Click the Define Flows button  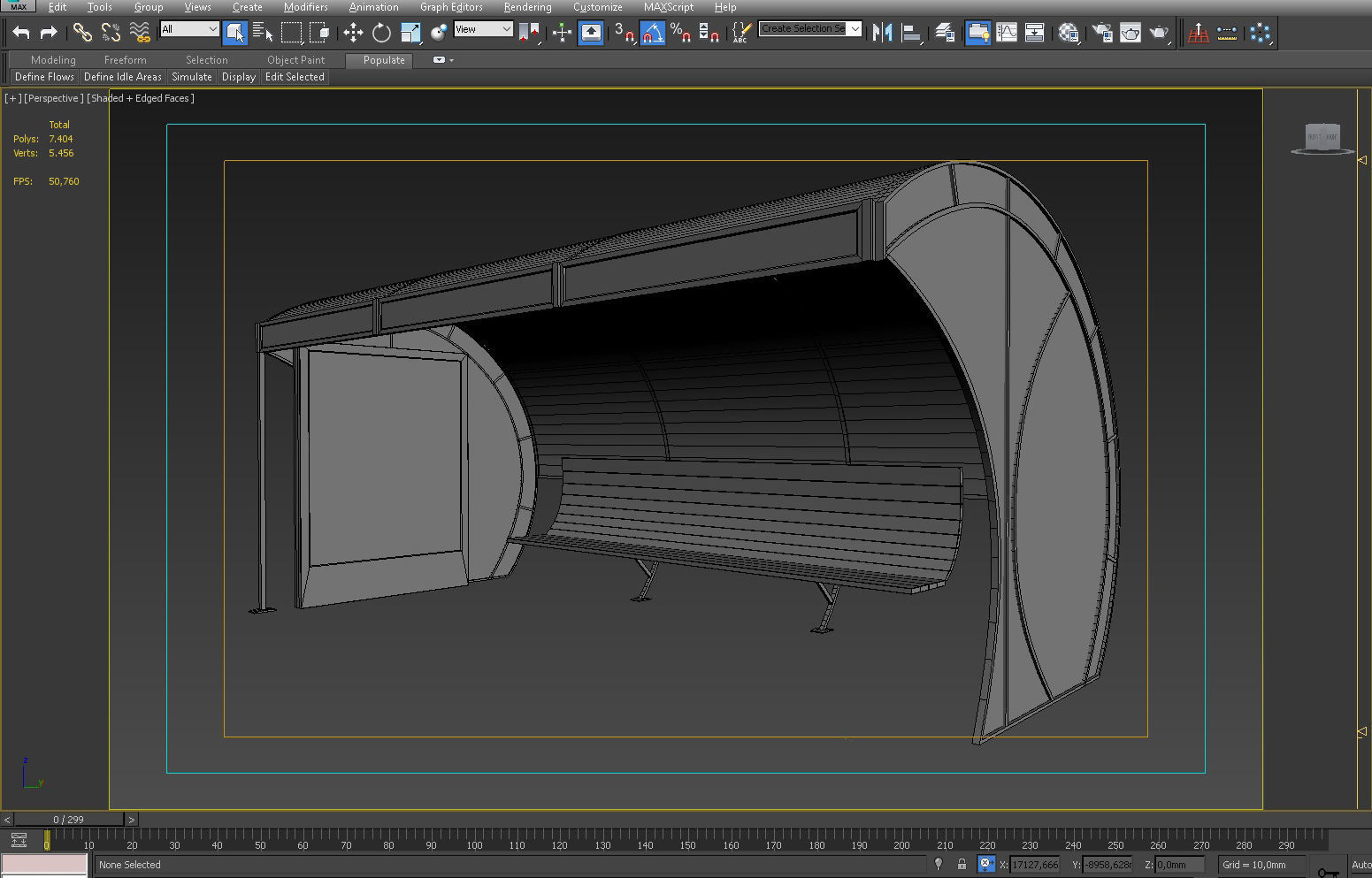(44, 77)
